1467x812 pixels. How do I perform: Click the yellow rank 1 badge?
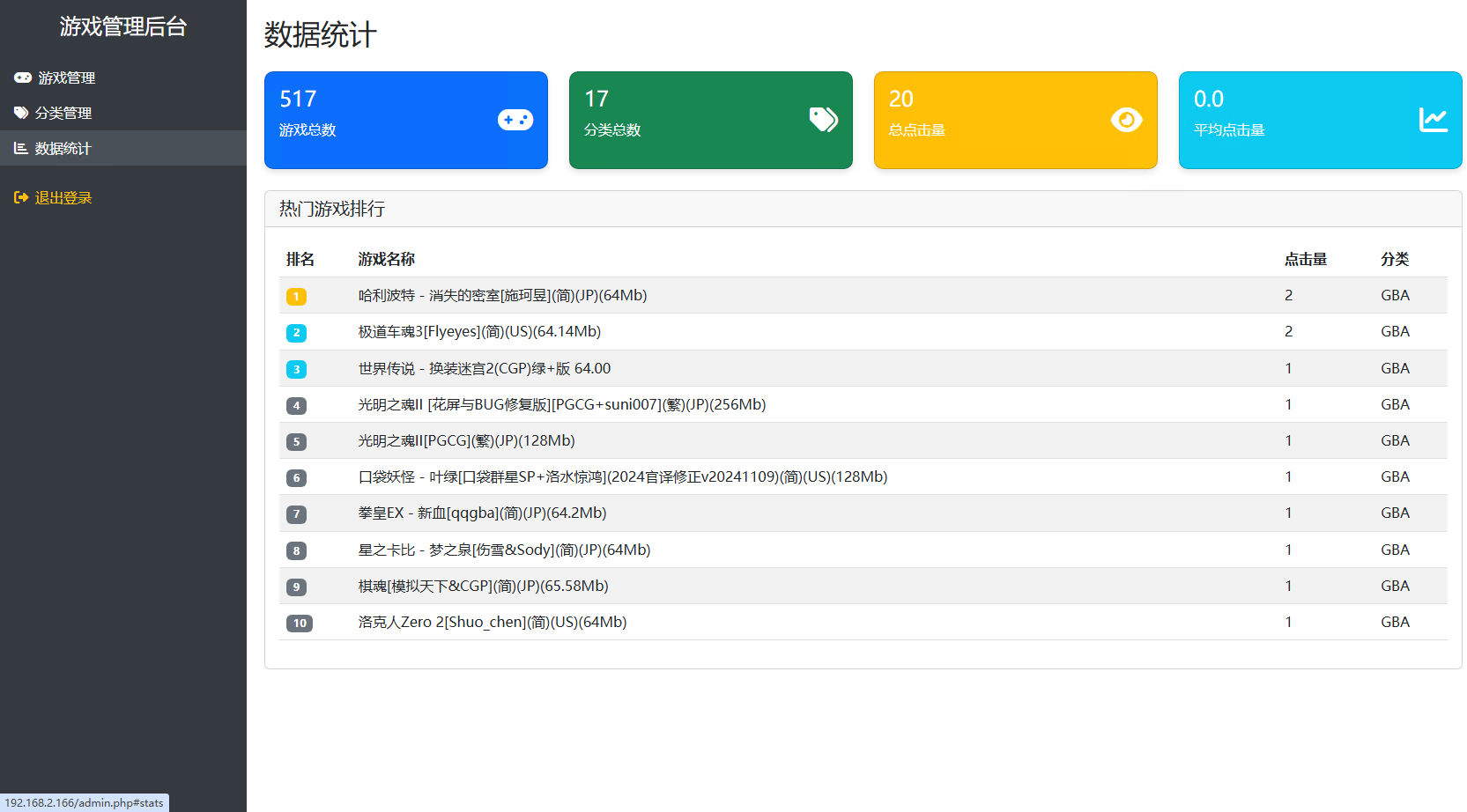(x=296, y=297)
